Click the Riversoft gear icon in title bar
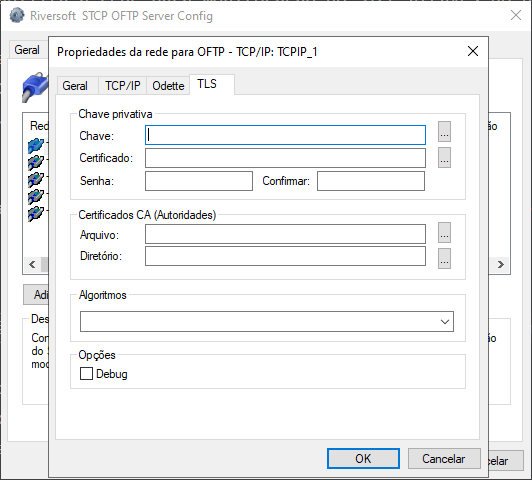Screen dimensions: 532x480 click(17, 16)
